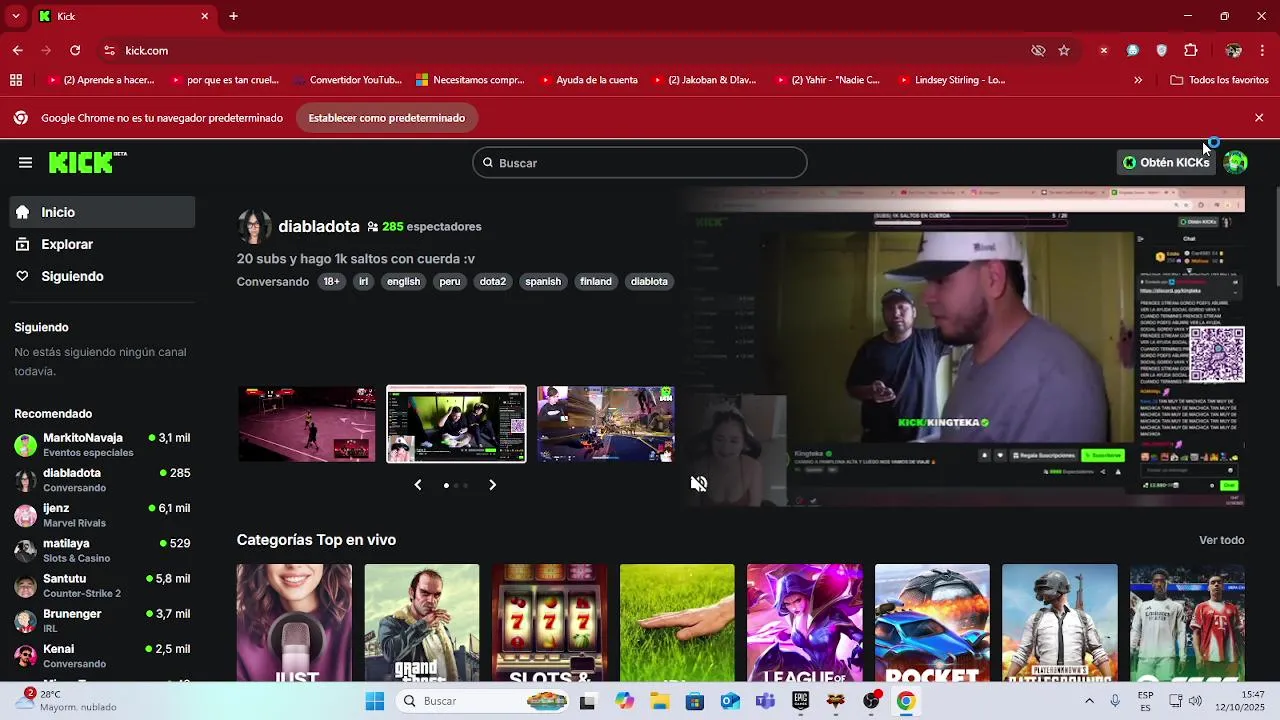Reload the page
This screenshot has height=720, width=1280.
(75, 50)
